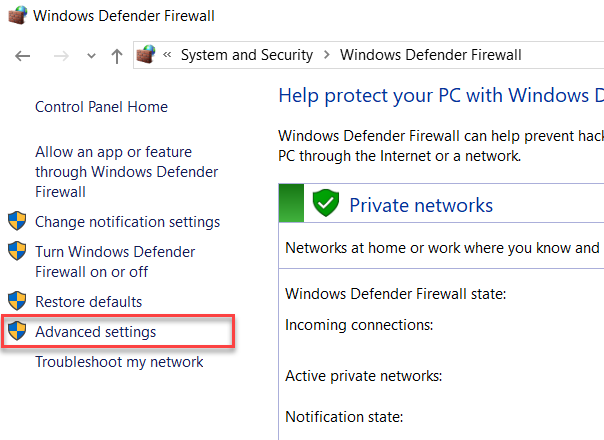
Task: Open Control Panel Home link
Action: point(101,107)
